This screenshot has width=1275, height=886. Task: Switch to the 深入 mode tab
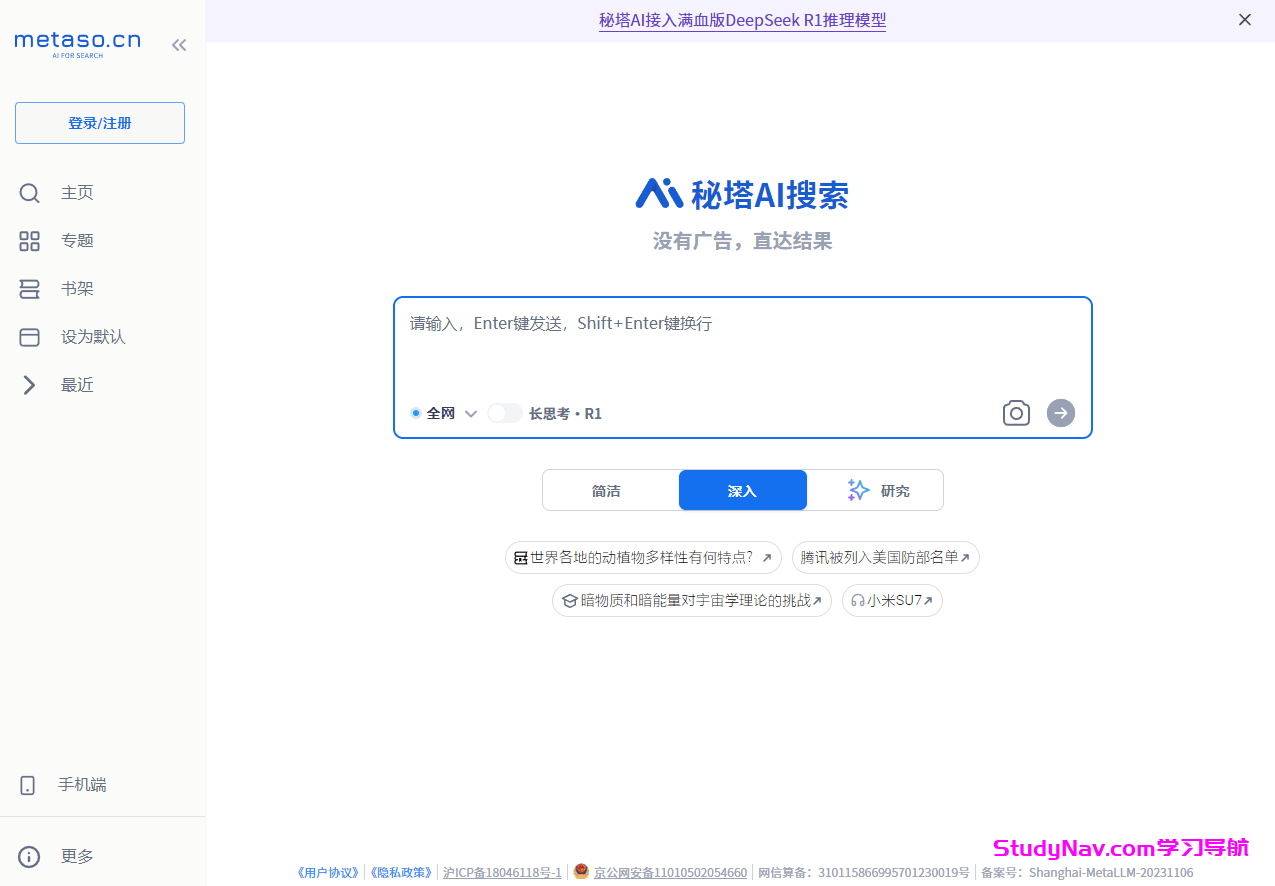[743, 490]
